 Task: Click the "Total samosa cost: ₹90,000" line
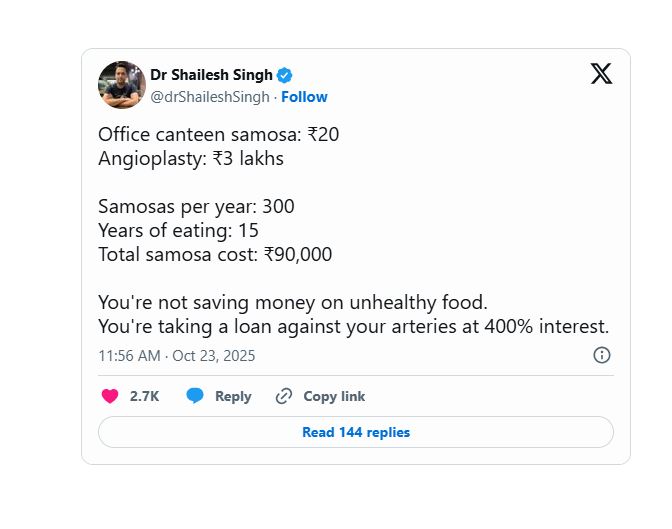tap(215, 255)
